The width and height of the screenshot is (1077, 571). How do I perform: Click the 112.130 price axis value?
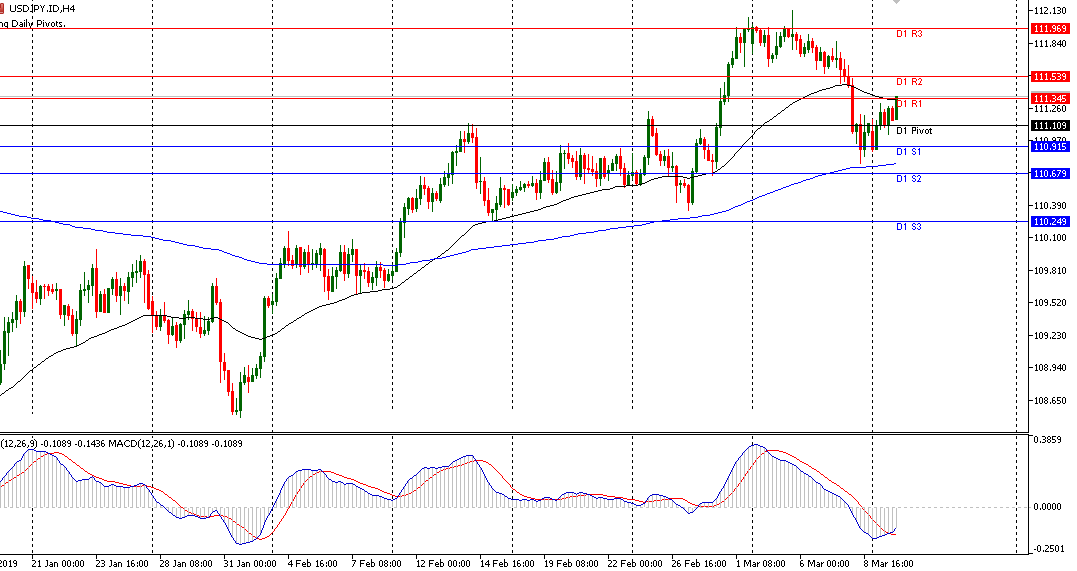pos(1050,11)
